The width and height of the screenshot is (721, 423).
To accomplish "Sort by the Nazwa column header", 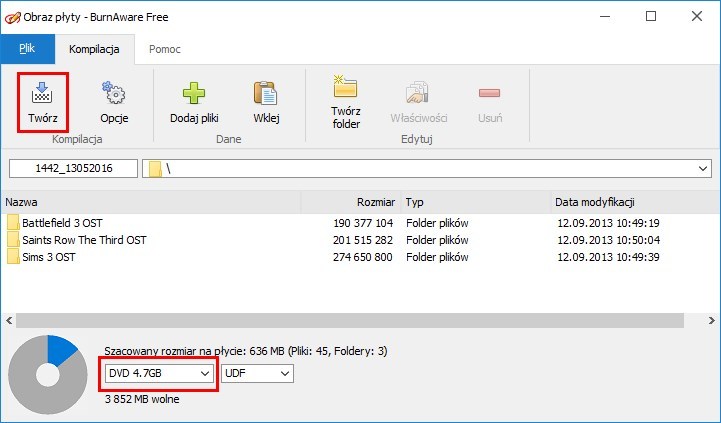I will tap(151, 202).
